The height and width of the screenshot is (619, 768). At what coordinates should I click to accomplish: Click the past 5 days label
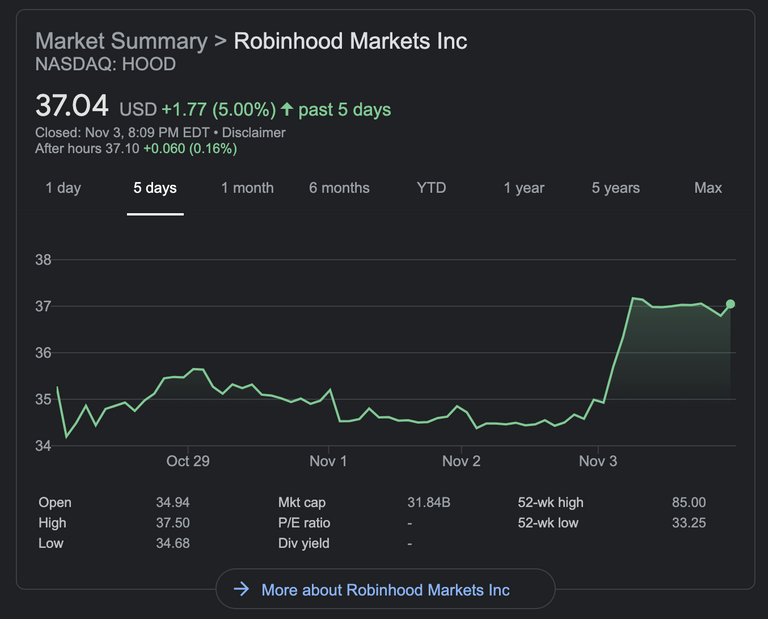[x=344, y=110]
